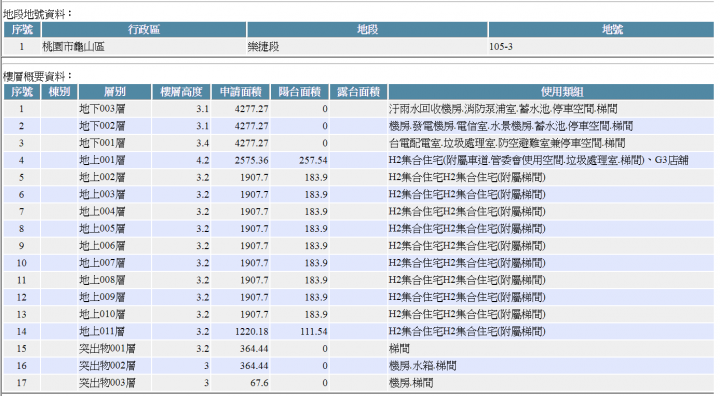This screenshot has height=396, width=720.
Task: Select the 地上002層 row label
Action: point(102,177)
